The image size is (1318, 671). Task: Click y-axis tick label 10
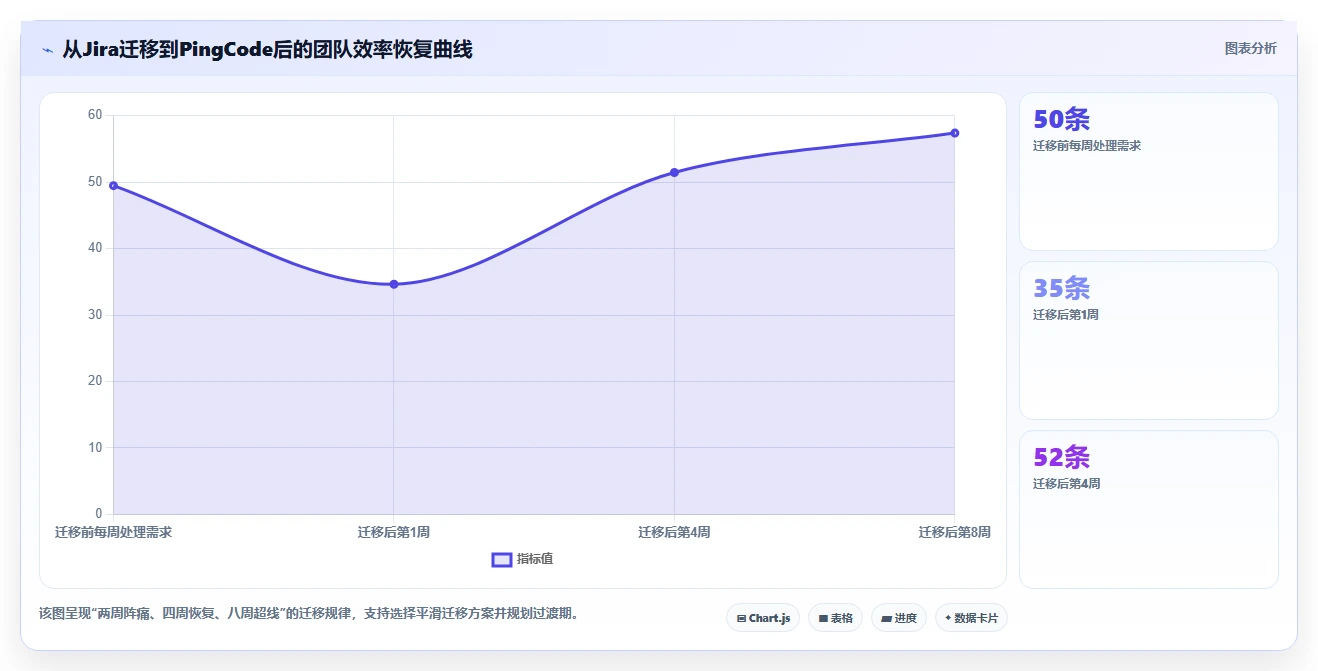95,447
